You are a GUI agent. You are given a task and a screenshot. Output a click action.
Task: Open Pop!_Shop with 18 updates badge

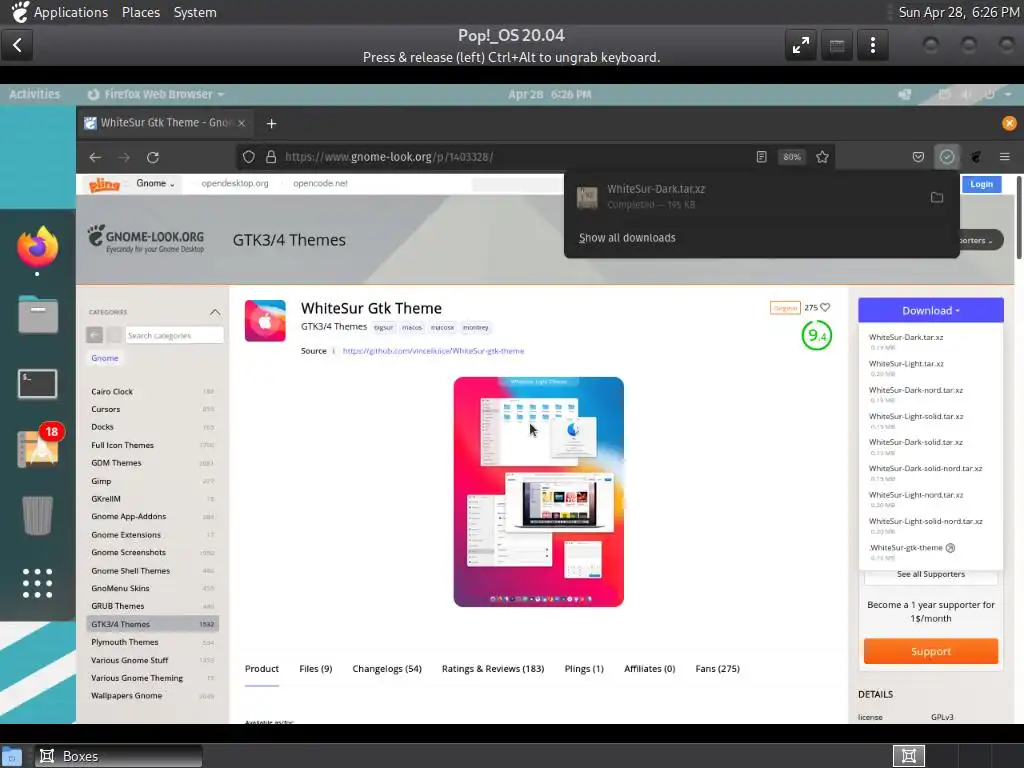pyautogui.click(x=38, y=447)
